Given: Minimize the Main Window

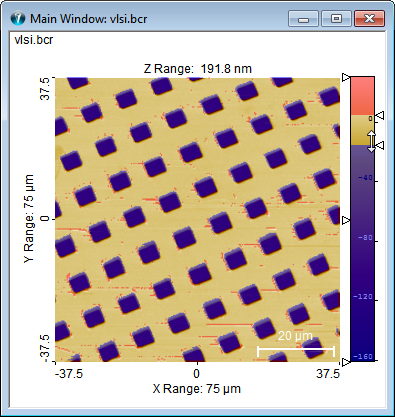Looking at the screenshot, I should pos(303,18).
